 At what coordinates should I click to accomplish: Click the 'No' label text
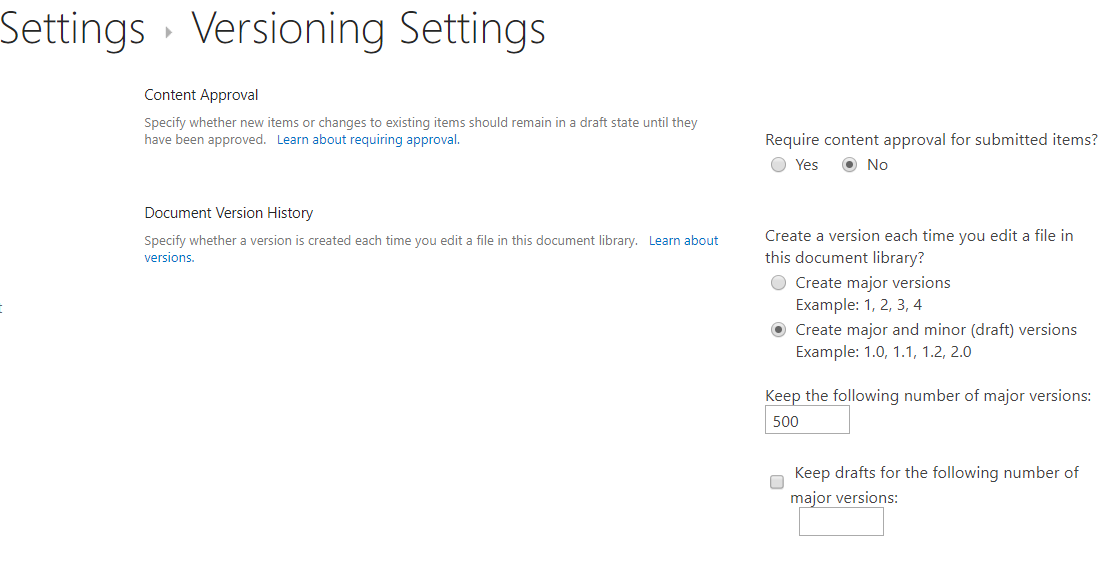click(877, 165)
